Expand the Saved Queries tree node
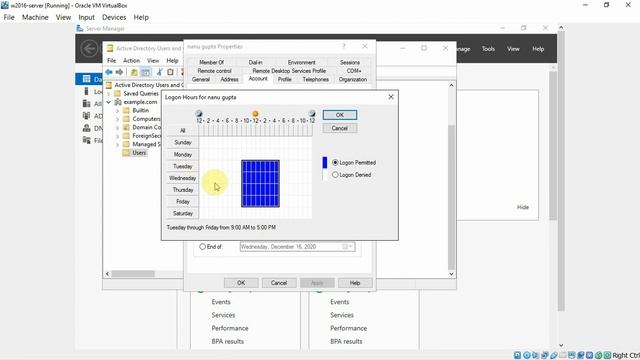640x360 pixels. (x=109, y=93)
